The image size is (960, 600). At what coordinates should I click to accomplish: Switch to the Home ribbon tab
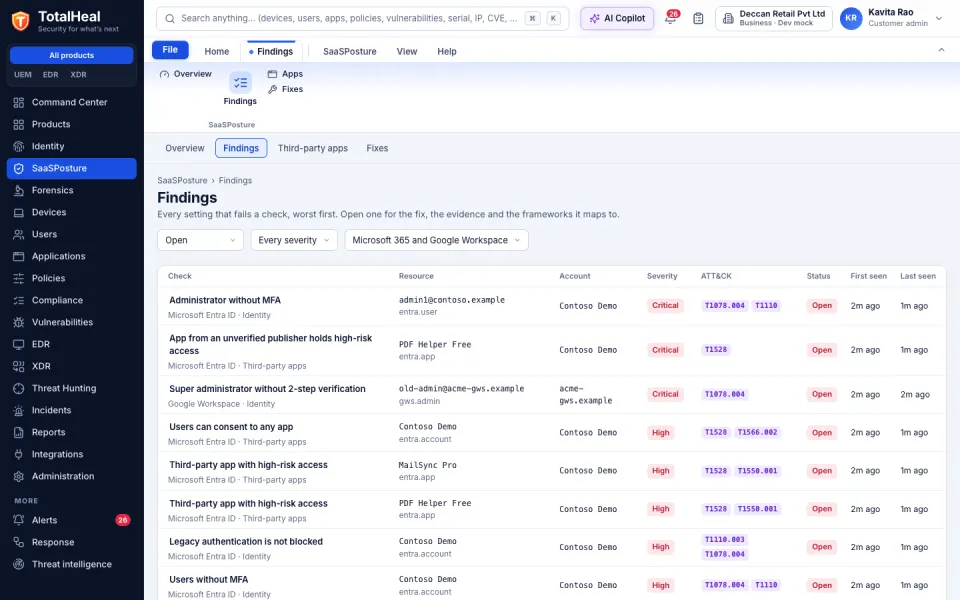click(x=217, y=51)
